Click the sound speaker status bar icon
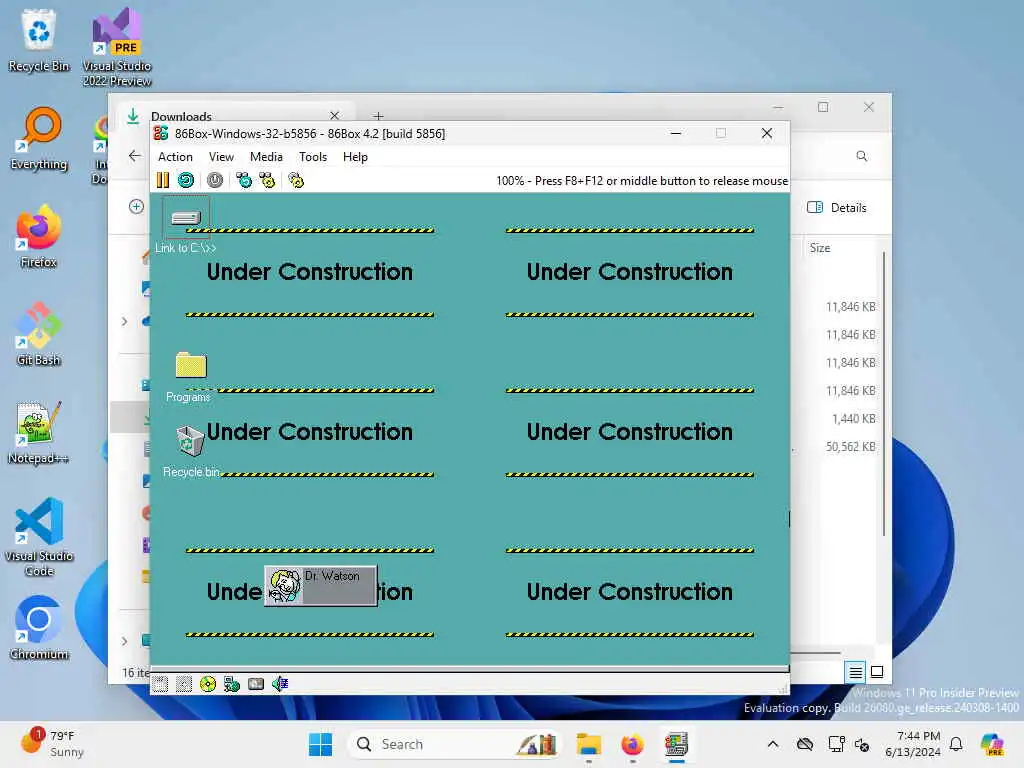Viewport: 1024px width, 768px height. [x=280, y=684]
